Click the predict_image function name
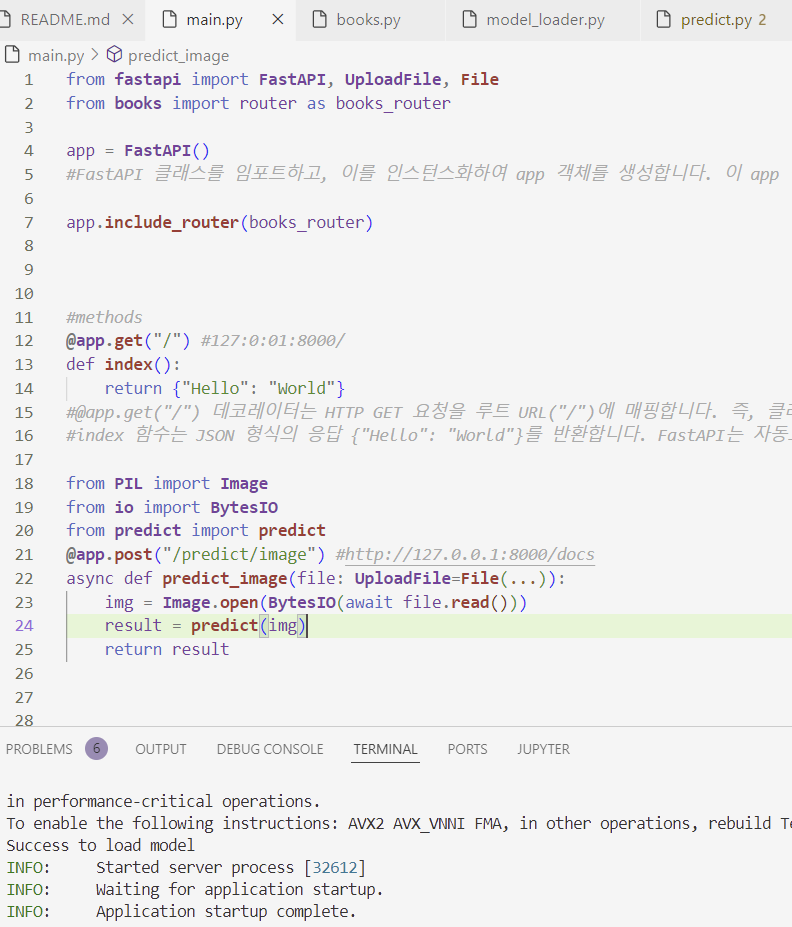This screenshot has height=927, width=792. (225, 578)
